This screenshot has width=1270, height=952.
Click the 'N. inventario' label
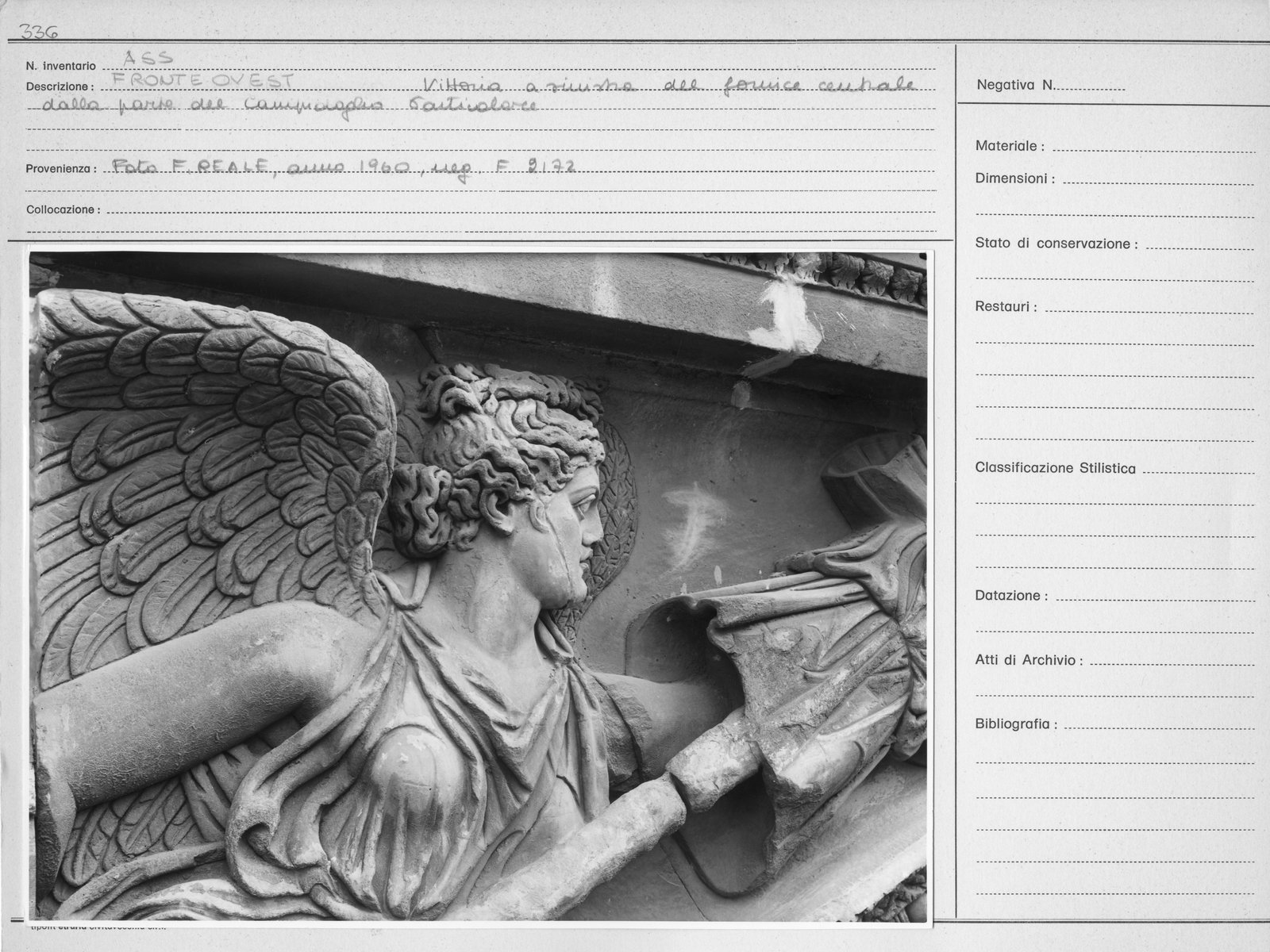(61, 67)
